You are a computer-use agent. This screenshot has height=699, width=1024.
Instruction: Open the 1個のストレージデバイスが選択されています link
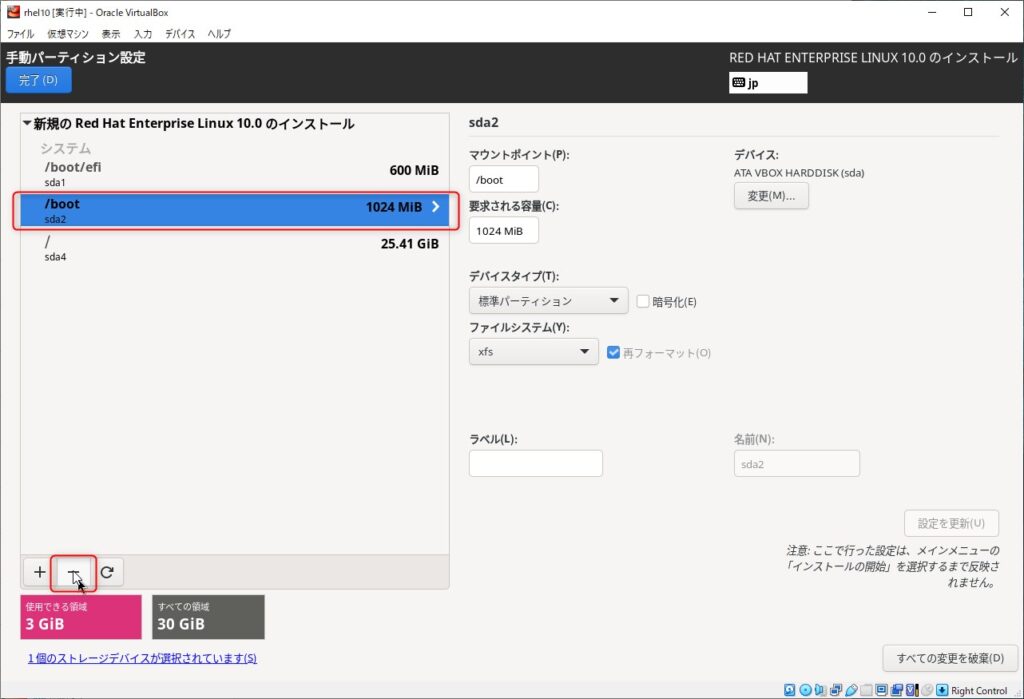(142, 658)
